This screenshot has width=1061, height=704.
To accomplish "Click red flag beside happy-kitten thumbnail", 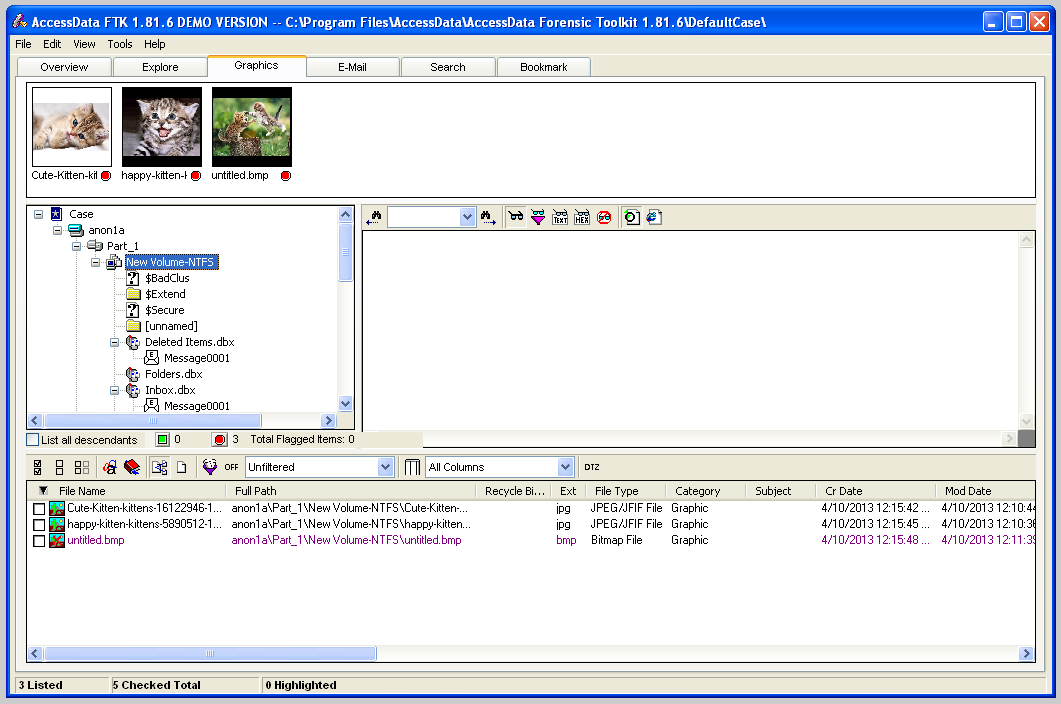I will click(196, 176).
